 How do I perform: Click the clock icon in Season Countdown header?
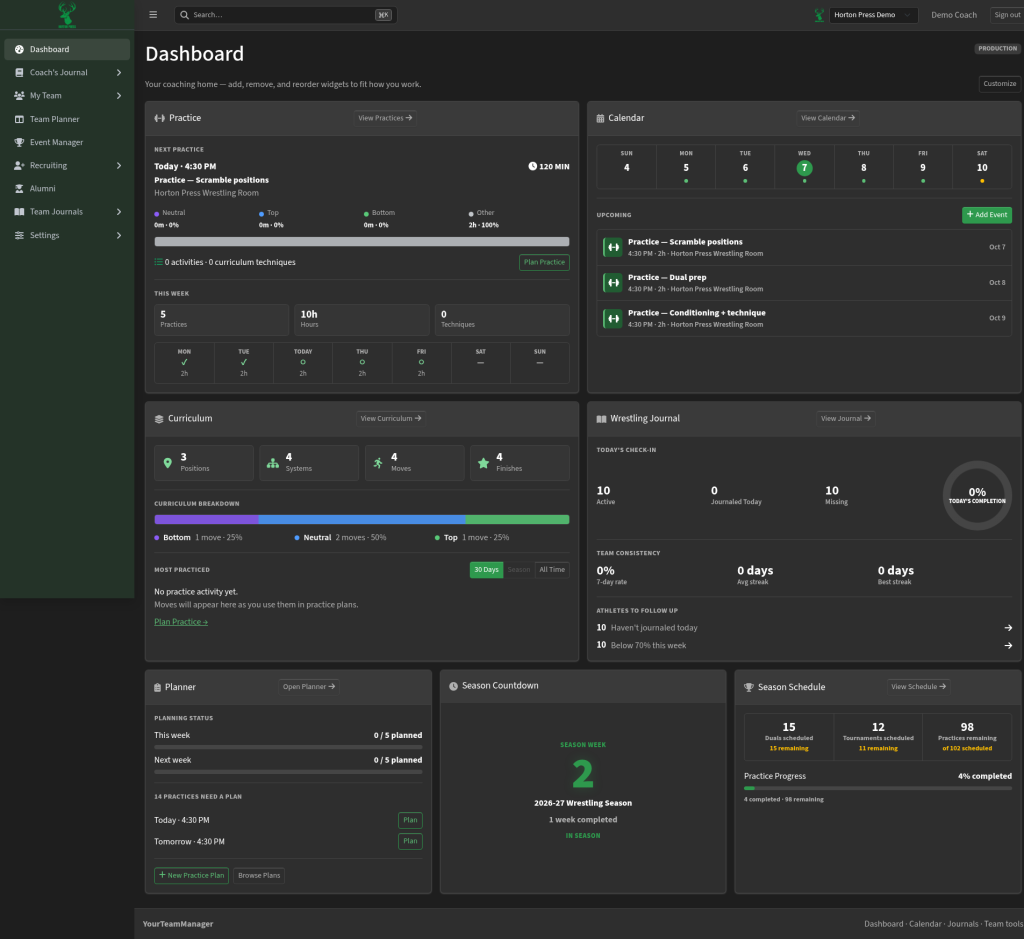click(x=453, y=686)
